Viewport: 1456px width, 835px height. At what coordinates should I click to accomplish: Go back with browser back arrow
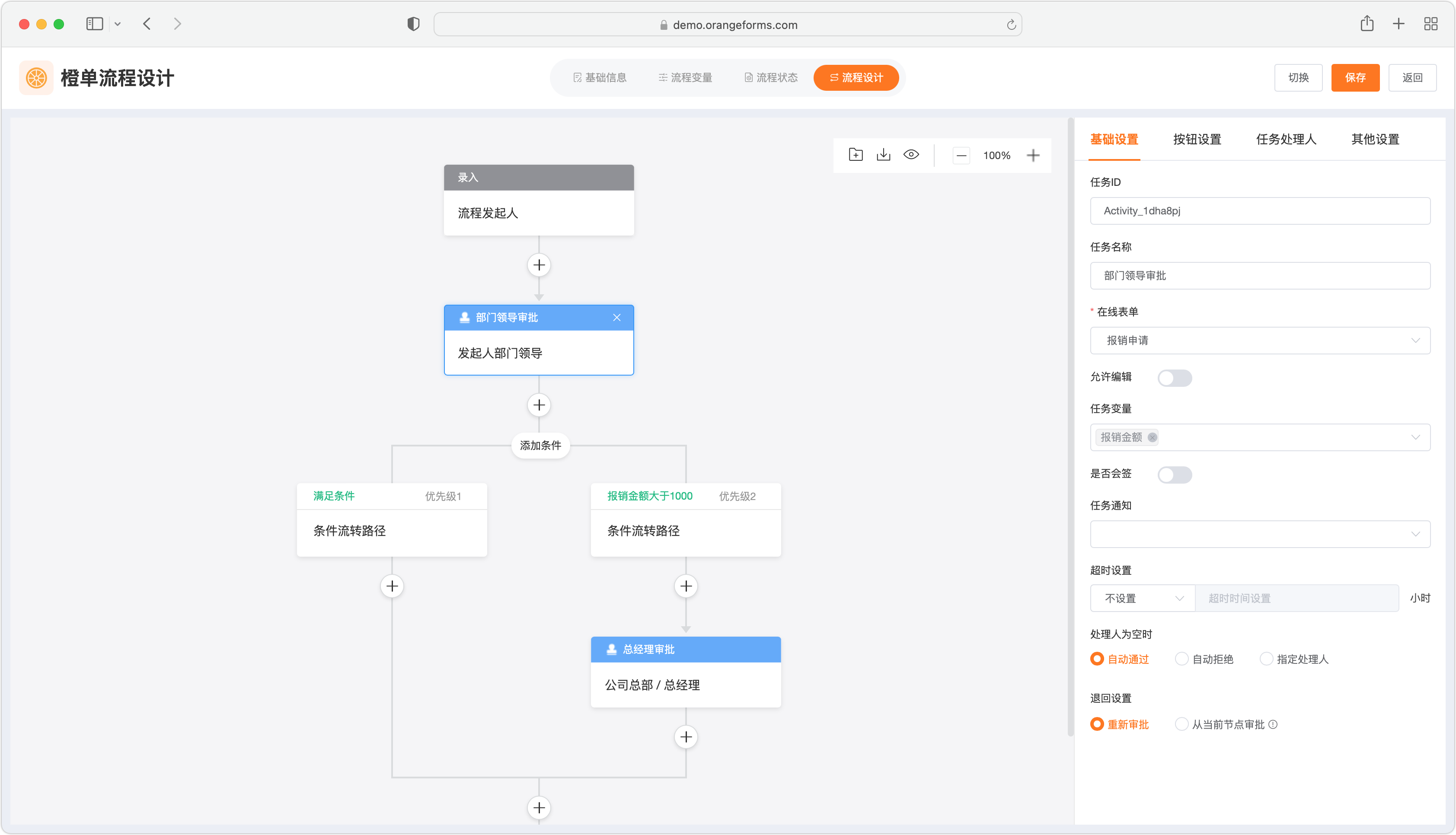[x=147, y=24]
